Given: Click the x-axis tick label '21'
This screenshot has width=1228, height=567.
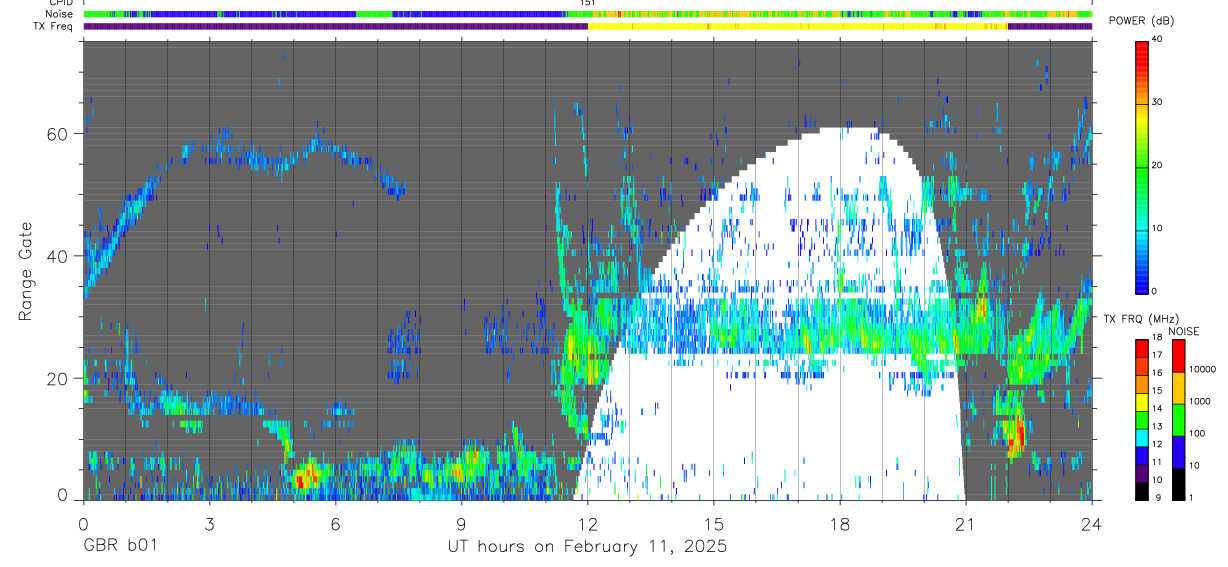Looking at the screenshot, I should tap(965, 523).
